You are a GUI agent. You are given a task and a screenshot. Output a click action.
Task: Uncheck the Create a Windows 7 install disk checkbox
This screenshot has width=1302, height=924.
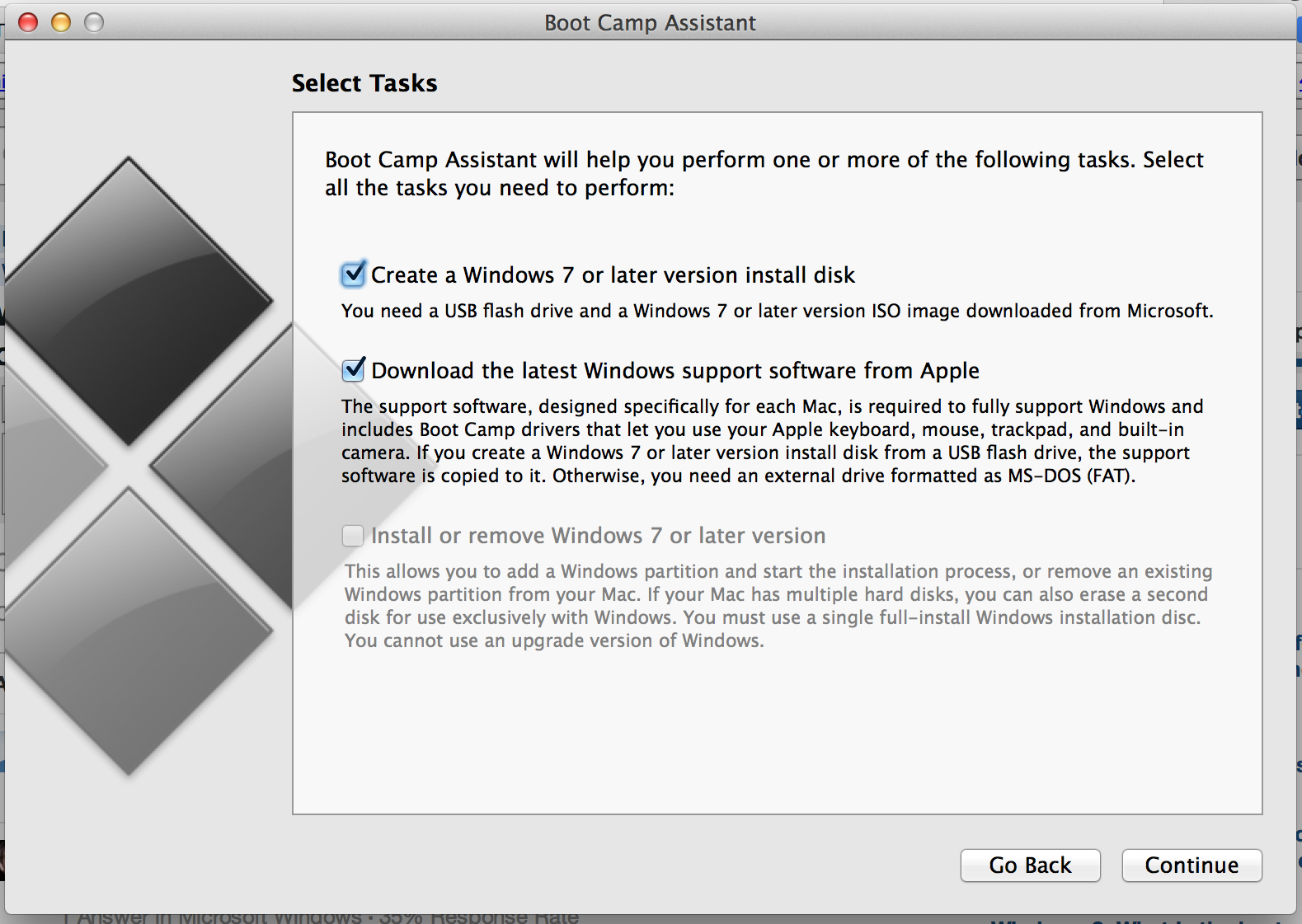[x=353, y=274]
